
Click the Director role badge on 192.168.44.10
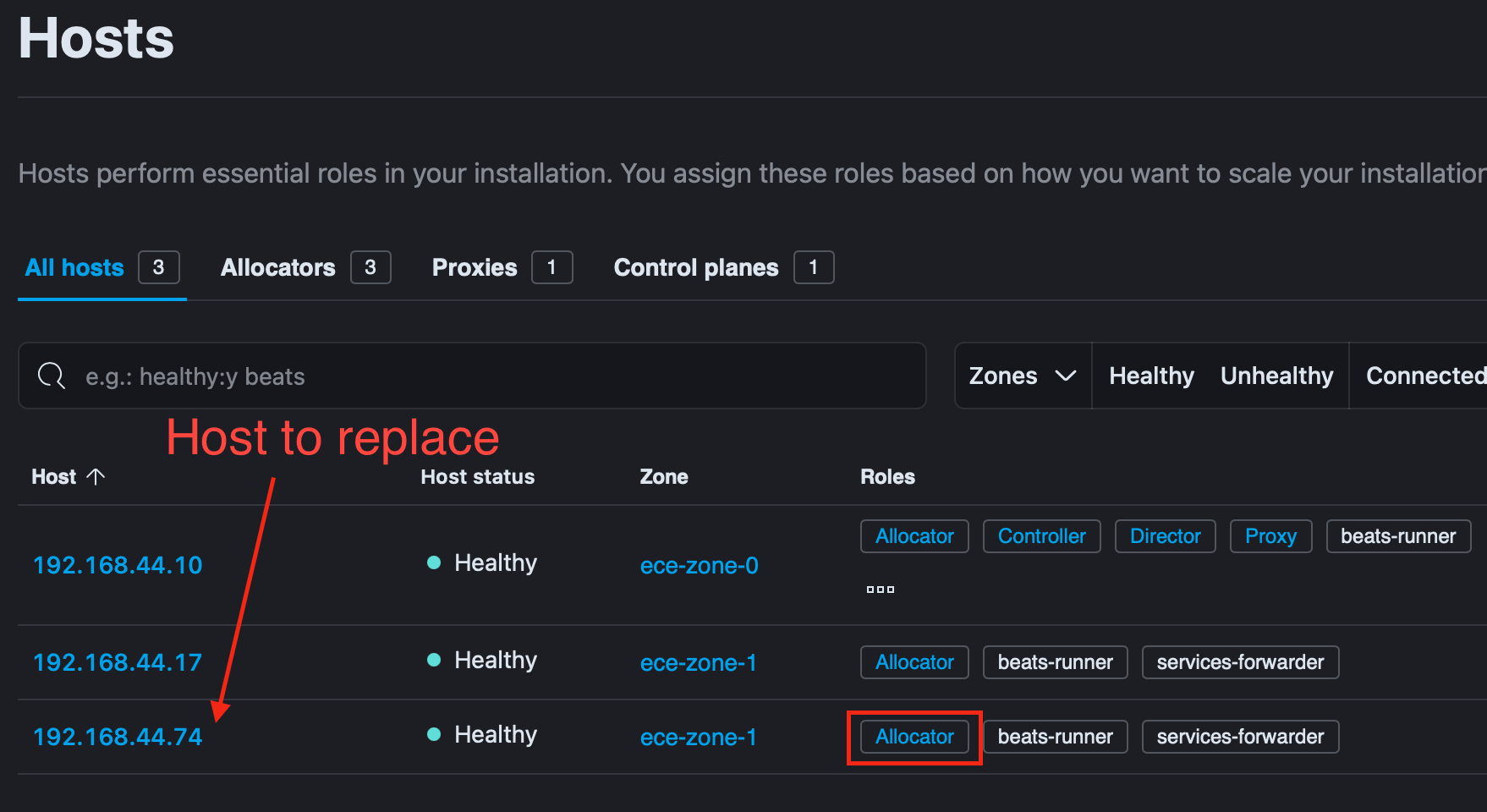(1165, 535)
